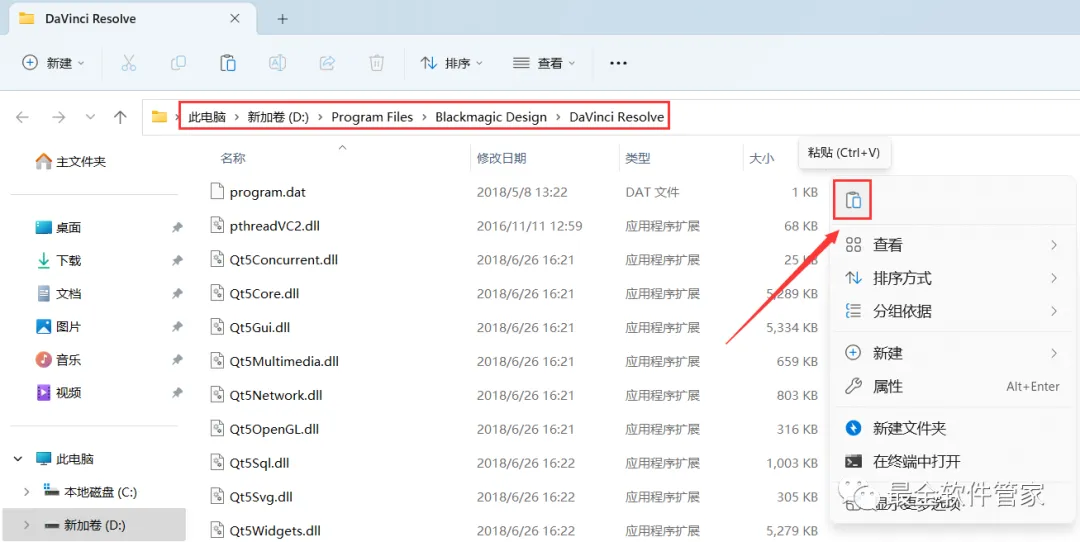The width and height of the screenshot is (1080, 542).
Task: Select Blackmagic Design in the breadcrumb
Action: coord(491,117)
